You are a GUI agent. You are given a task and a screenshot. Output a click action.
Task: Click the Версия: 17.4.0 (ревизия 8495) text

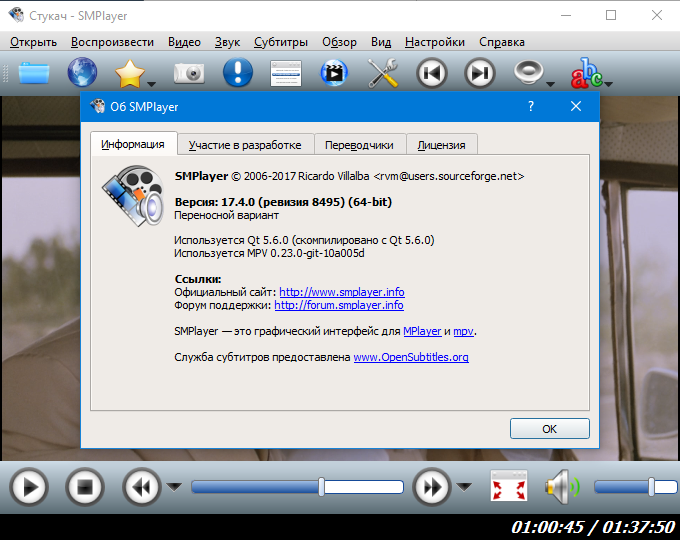pos(283,202)
